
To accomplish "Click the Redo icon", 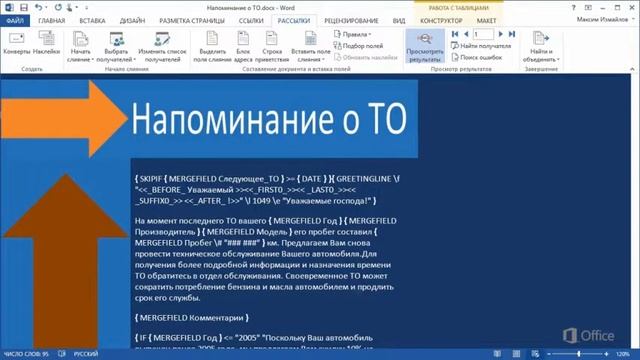I will point(58,7).
